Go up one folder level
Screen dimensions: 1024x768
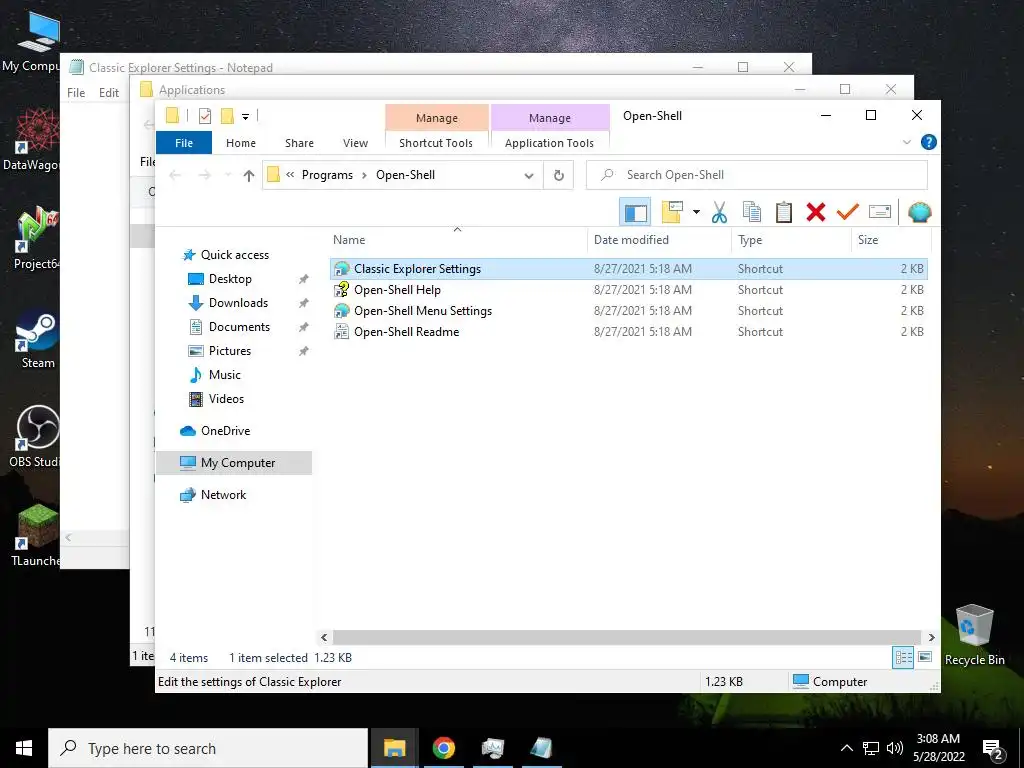click(x=248, y=175)
